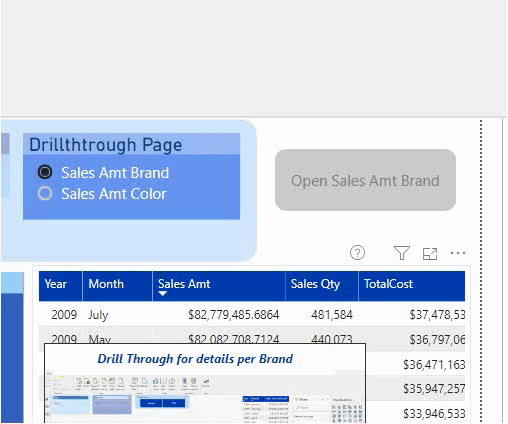Click the dotted vertical page boundary line
The height and width of the screenshot is (424, 508).
pos(481,270)
